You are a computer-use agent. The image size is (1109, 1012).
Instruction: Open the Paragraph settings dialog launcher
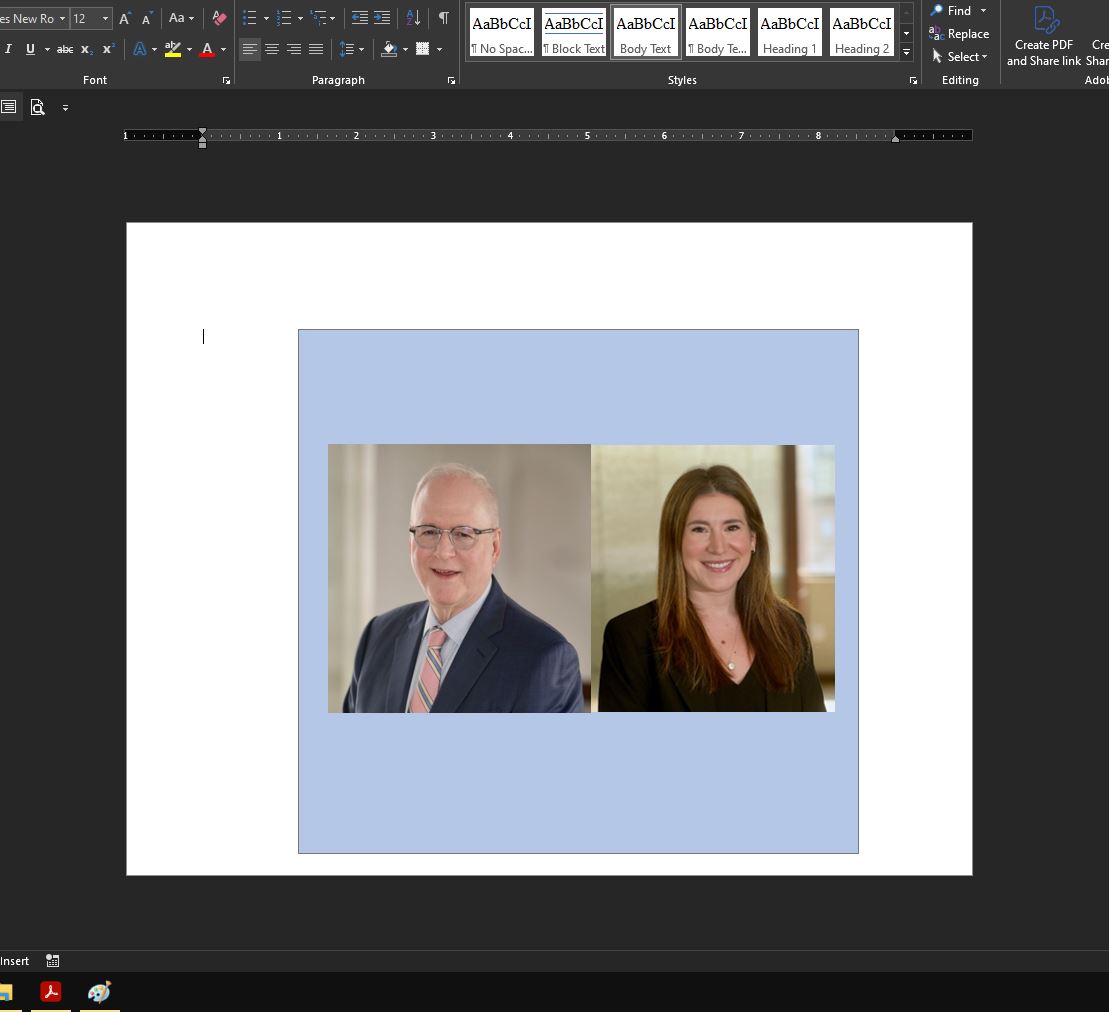pyautogui.click(x=452, y=80)
